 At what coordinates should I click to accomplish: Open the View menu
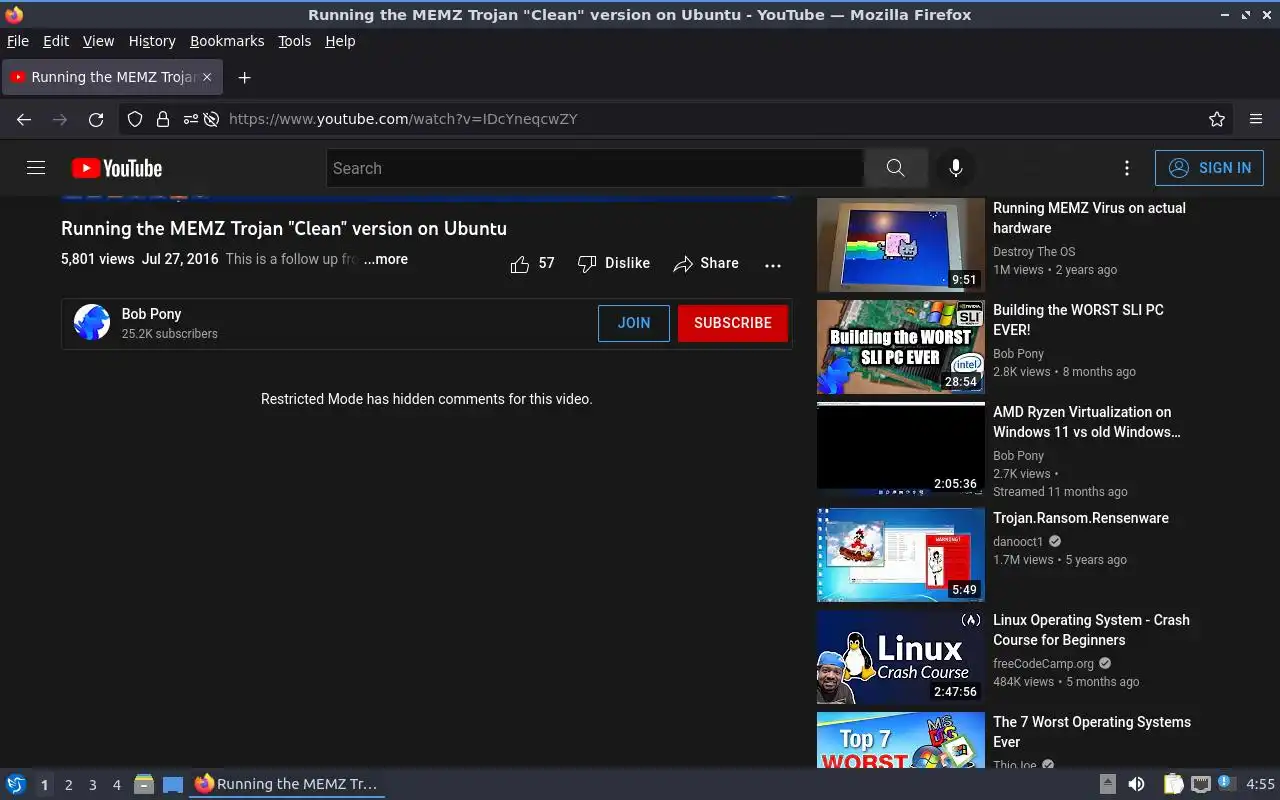(x=98, y=41)
